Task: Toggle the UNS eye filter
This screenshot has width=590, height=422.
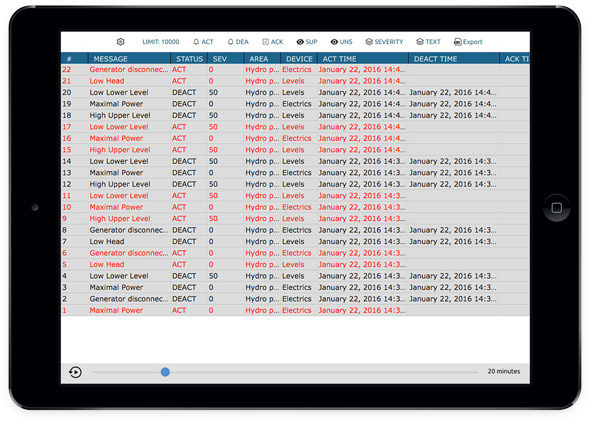Action: coord(342,42)
